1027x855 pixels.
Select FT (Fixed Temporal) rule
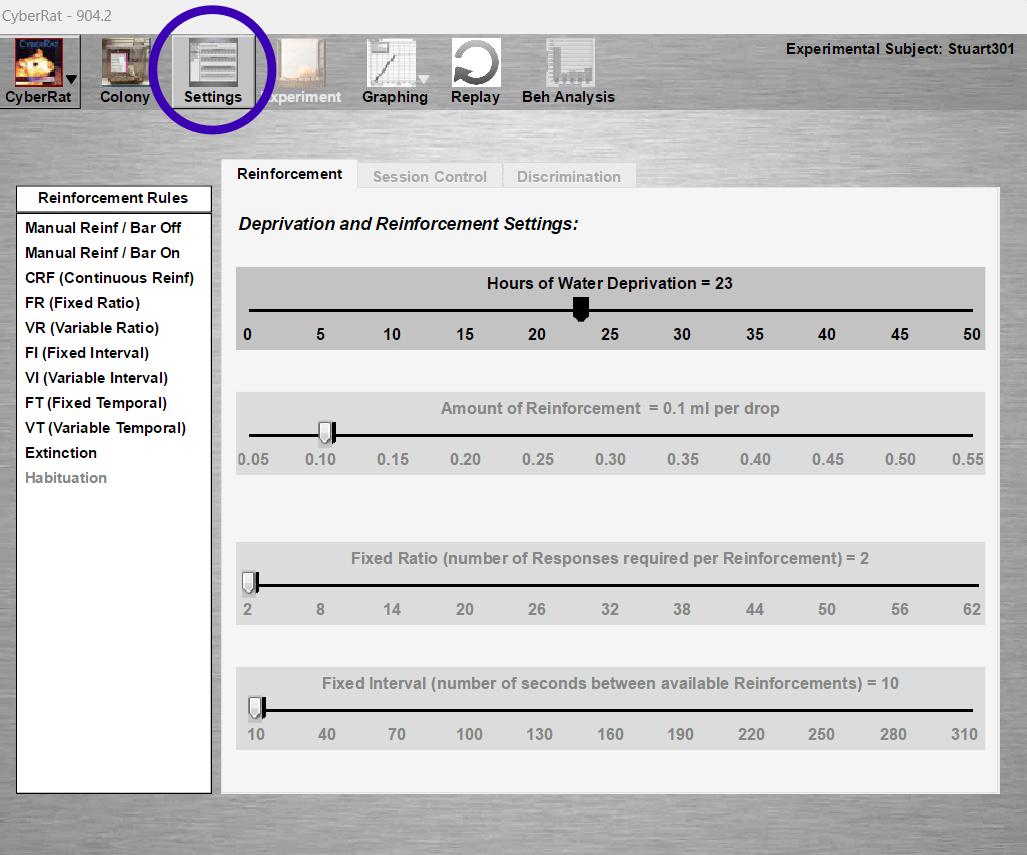[x=96, y=402]
